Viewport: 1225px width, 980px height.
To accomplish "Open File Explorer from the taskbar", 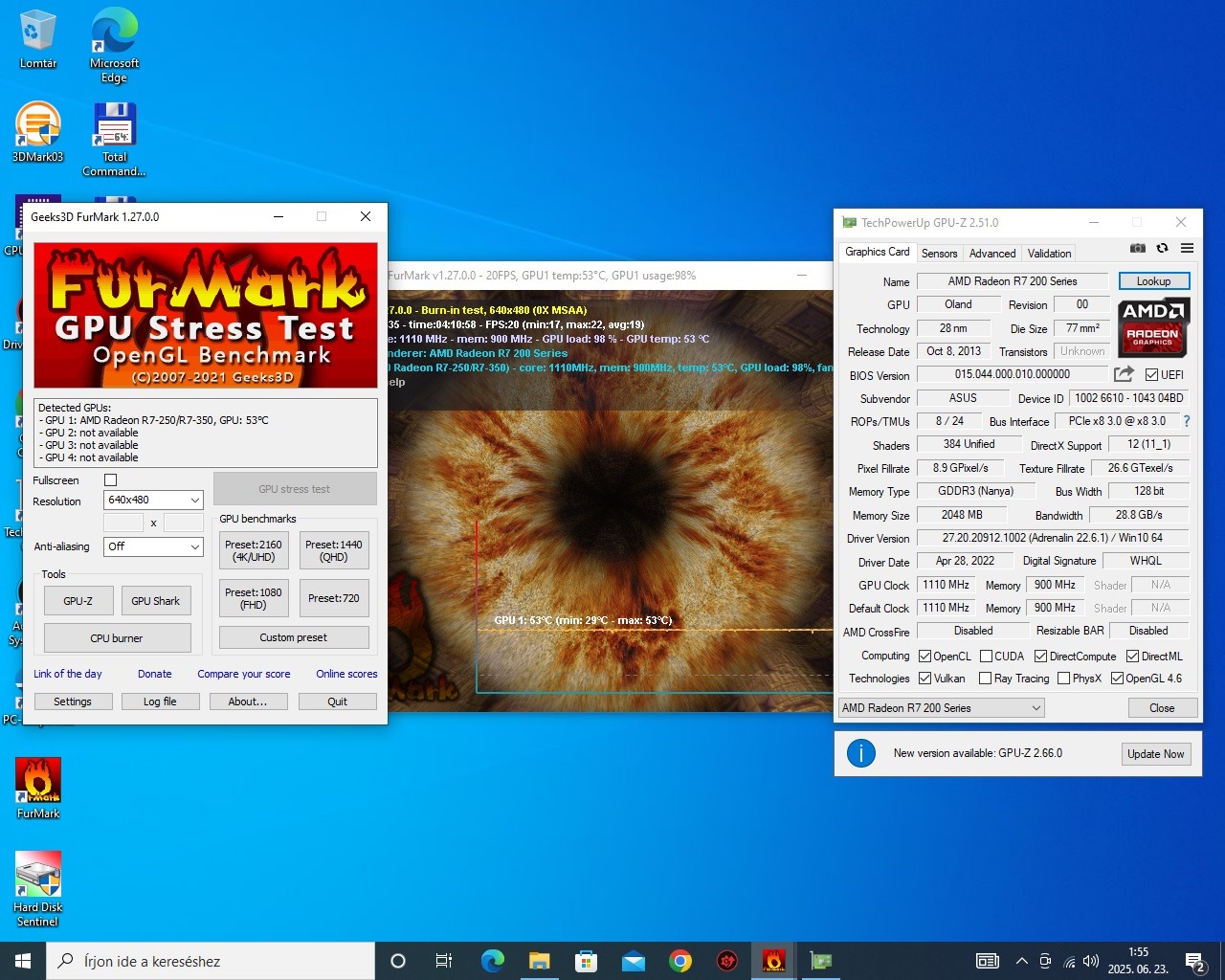I will [x=539, y=961].
